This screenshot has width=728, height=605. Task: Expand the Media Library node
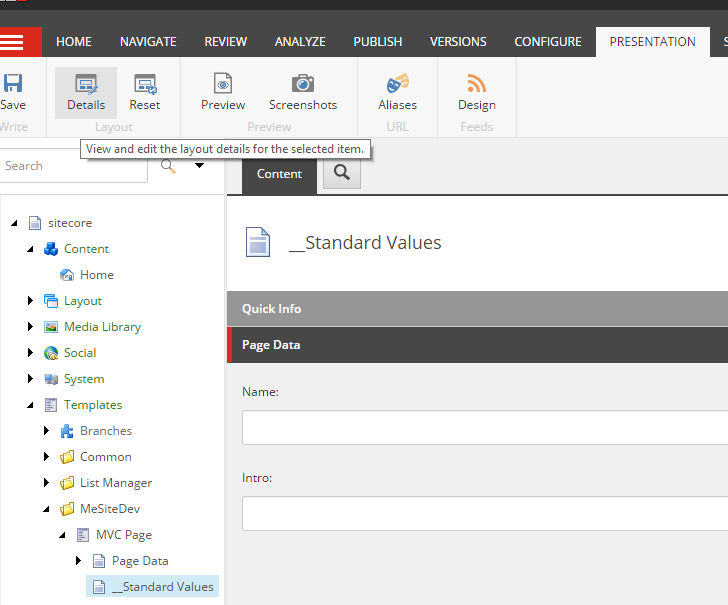click(x=30, y=327)
